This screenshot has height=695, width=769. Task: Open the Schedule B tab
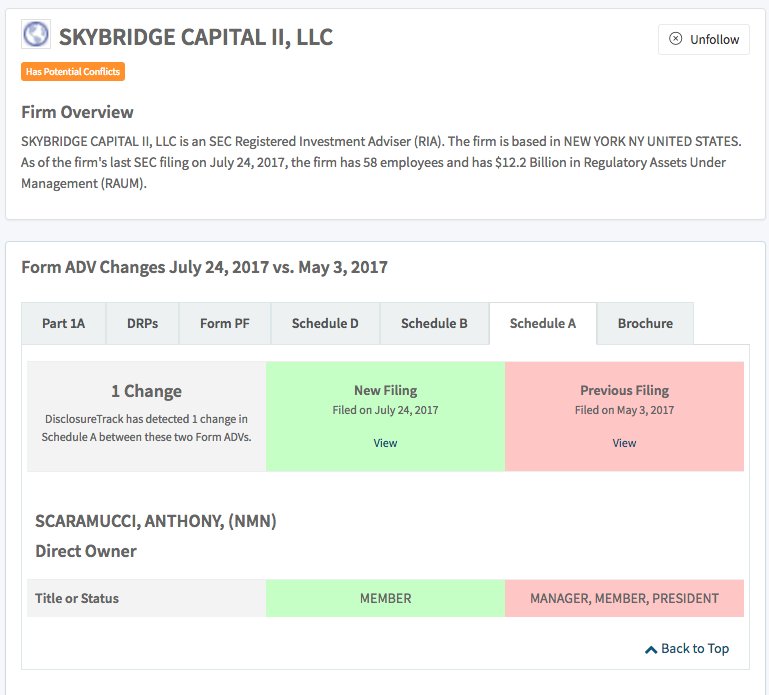tap(434, 324)
